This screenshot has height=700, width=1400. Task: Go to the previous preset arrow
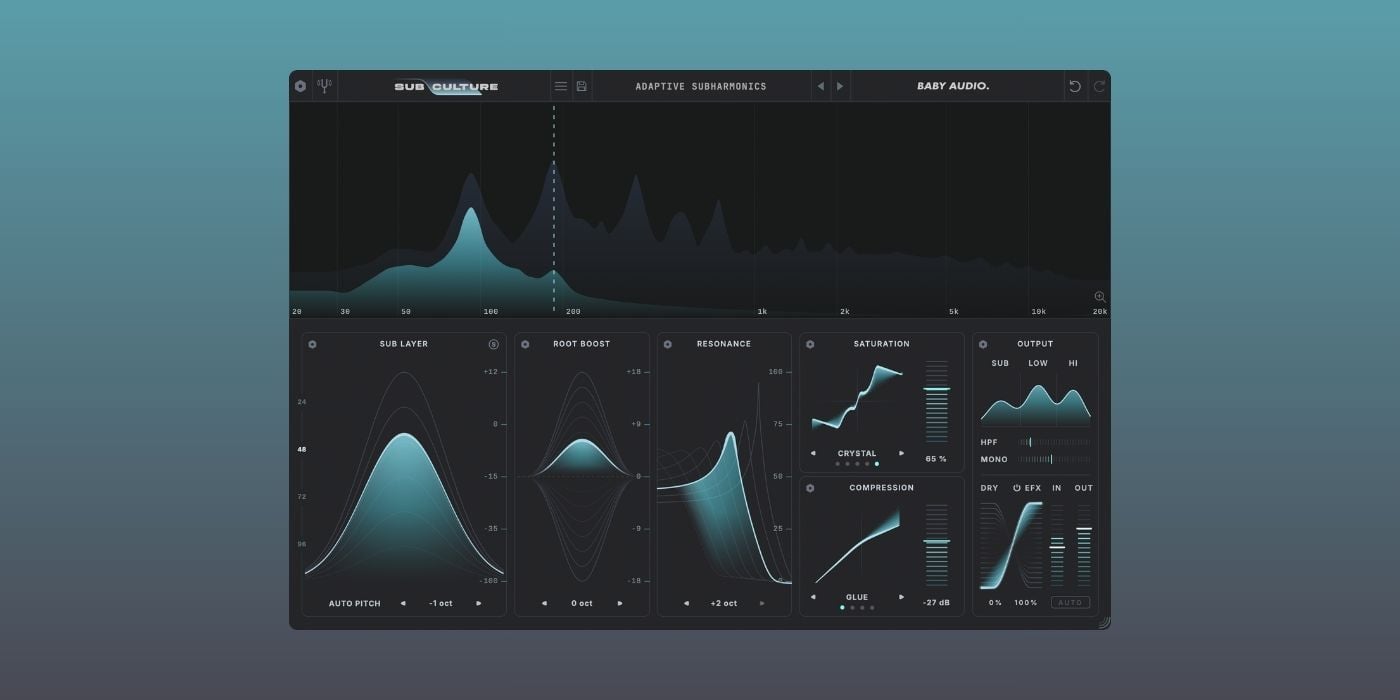[821, 86]
